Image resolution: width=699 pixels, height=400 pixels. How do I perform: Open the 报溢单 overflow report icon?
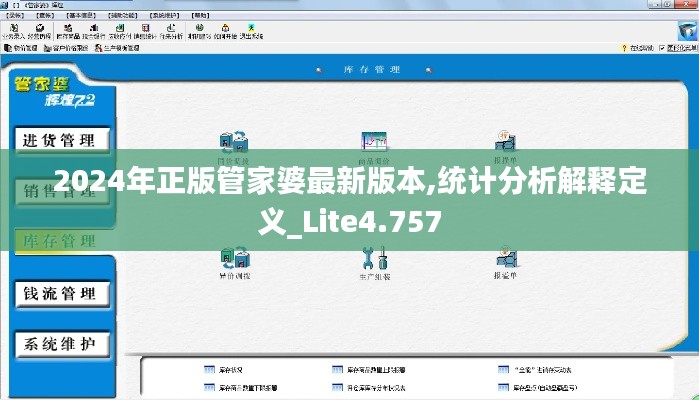coord(506,258)
